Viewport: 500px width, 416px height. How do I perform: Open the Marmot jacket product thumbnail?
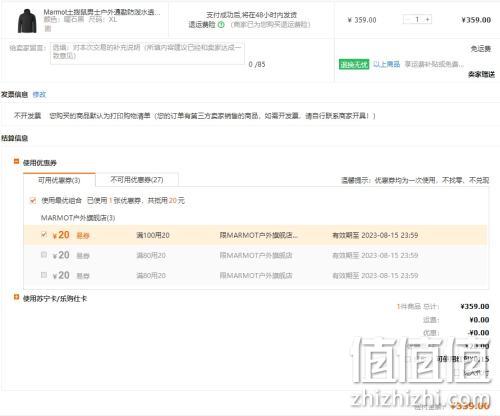27,21
